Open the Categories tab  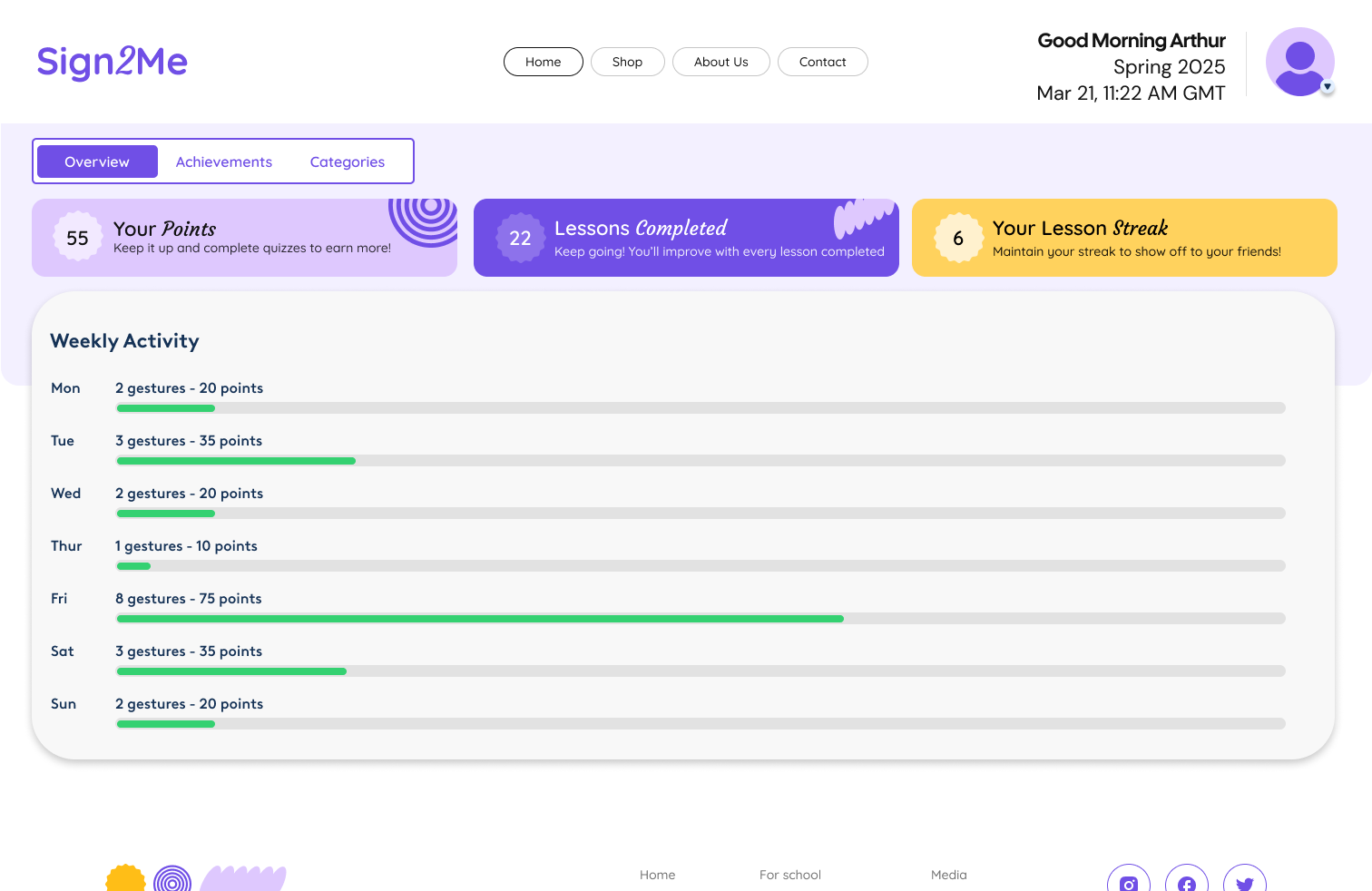tap(348, 162)
